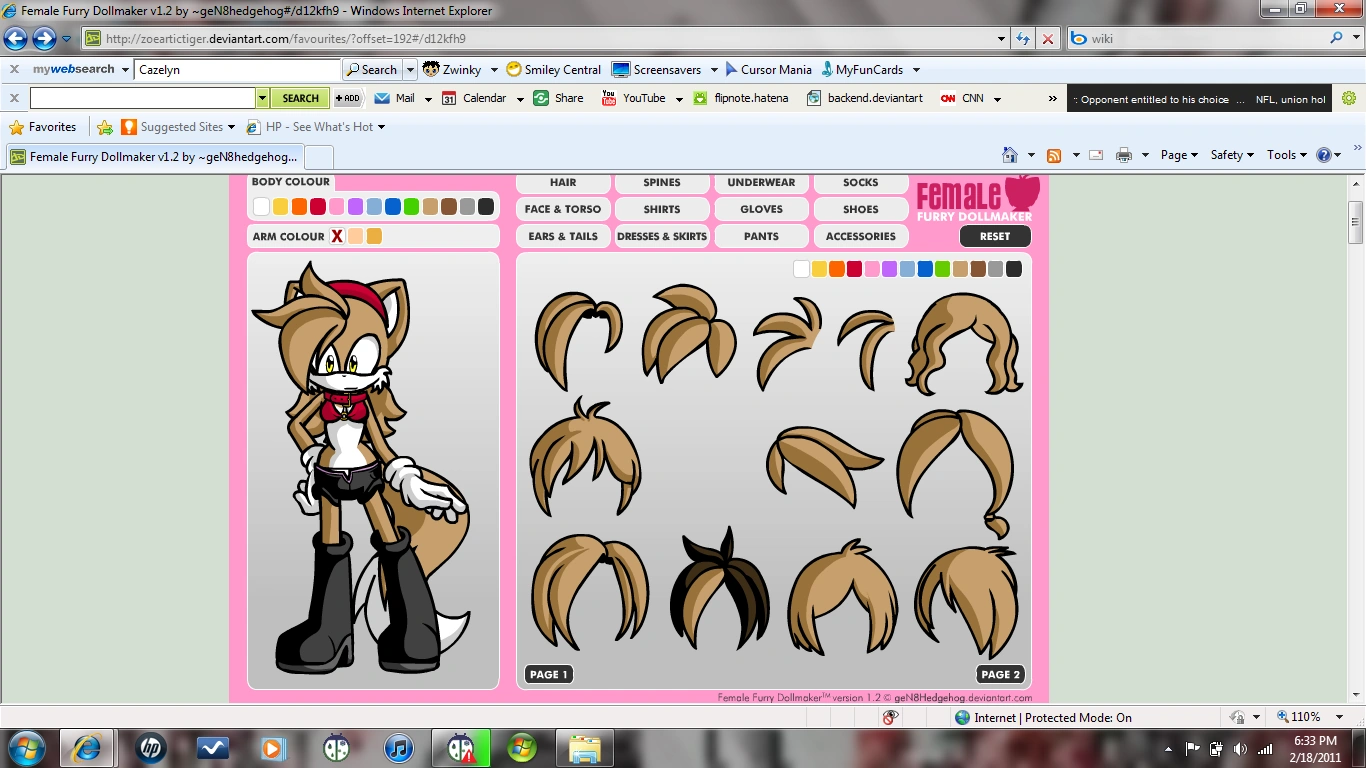Click the volume speaker tray icon
The height and width of the screenshot is (768, 1366).
point(1241,748)
